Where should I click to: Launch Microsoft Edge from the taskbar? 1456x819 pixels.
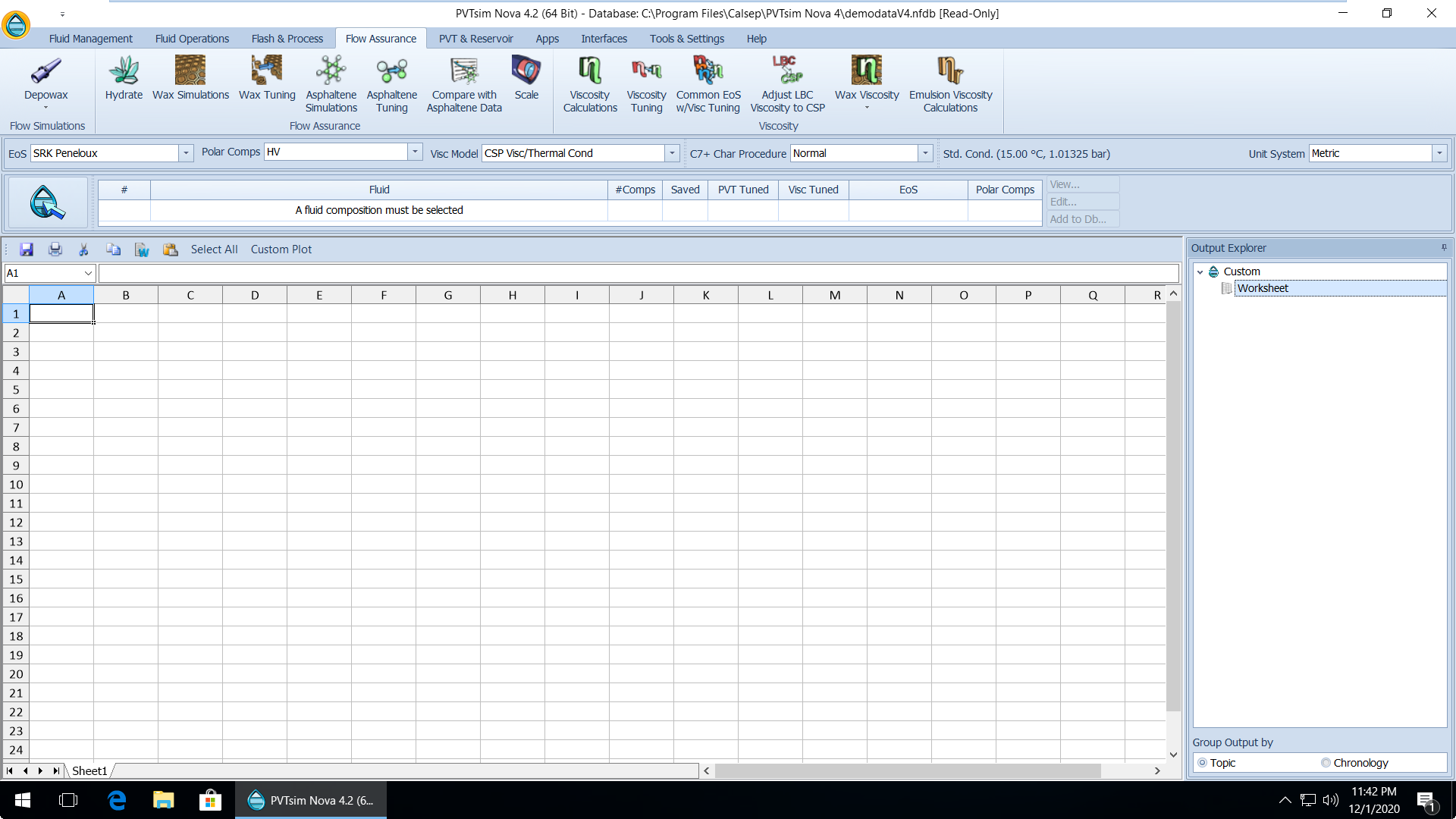(x=117, y=800)
